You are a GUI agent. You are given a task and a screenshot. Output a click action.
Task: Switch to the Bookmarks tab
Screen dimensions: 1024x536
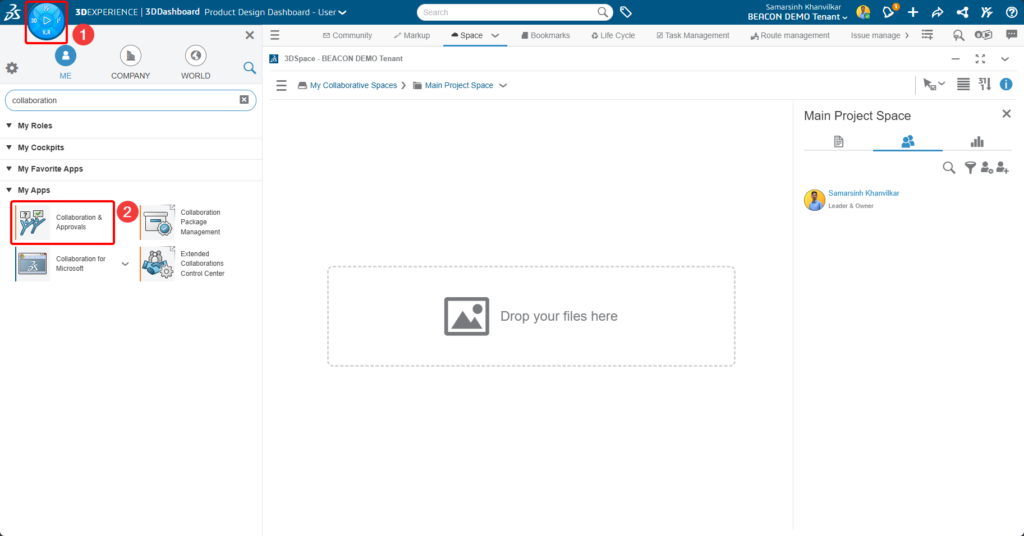pyautogui.click(x=545, y=35)
